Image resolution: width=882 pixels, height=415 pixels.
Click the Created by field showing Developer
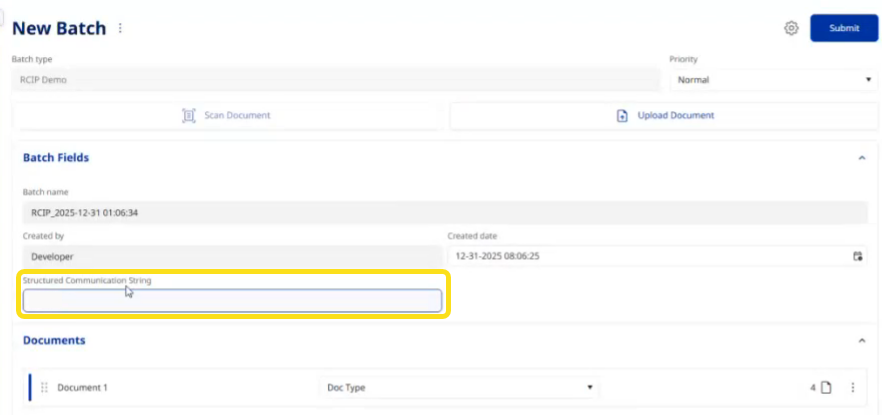tap(231, 256)
